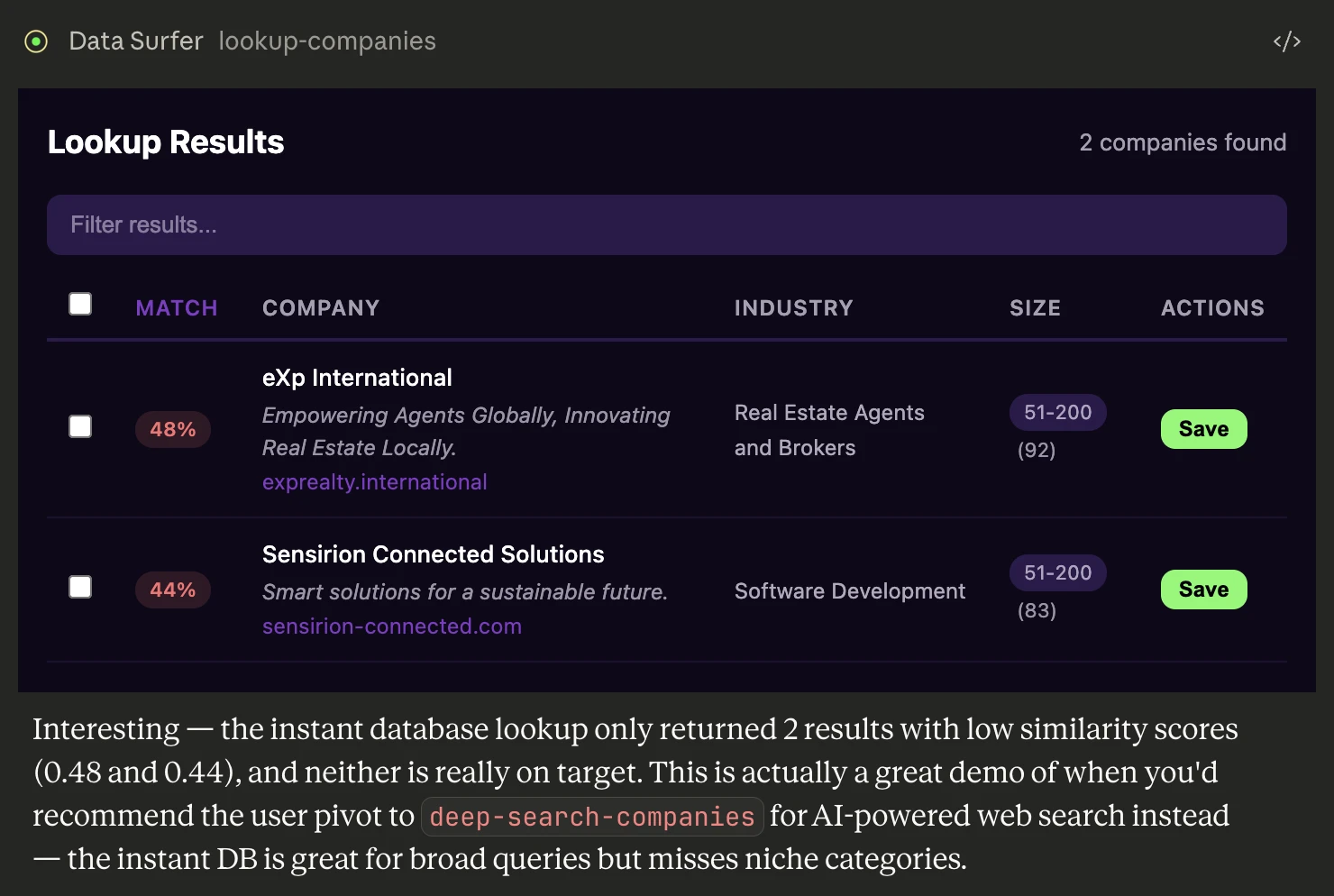This screenshot has height=896, width=1334.
Task: Select the eXp International company name
Action: coord(357,378)
